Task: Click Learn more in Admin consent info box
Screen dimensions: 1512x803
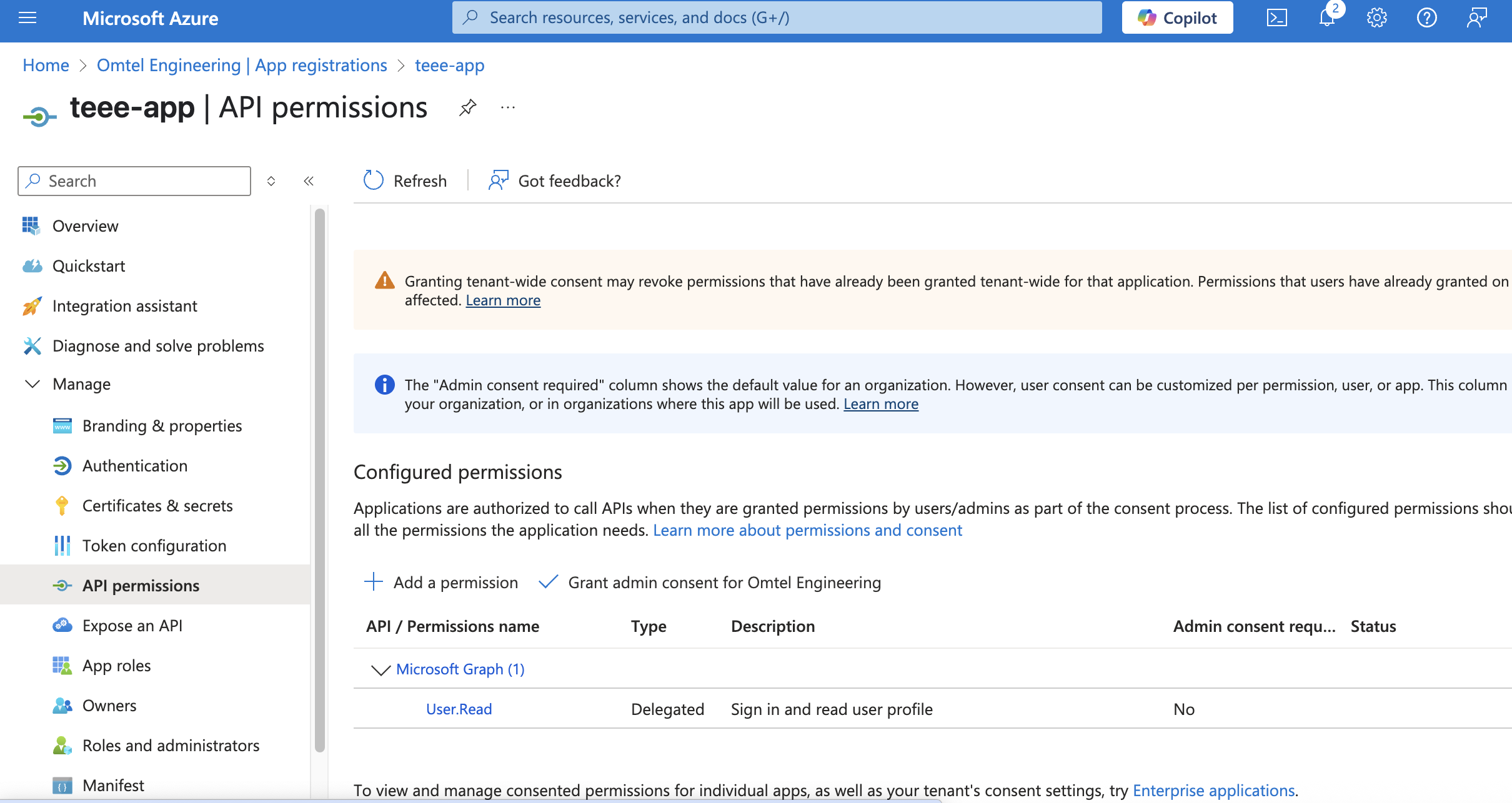Action: coord(881,404)
